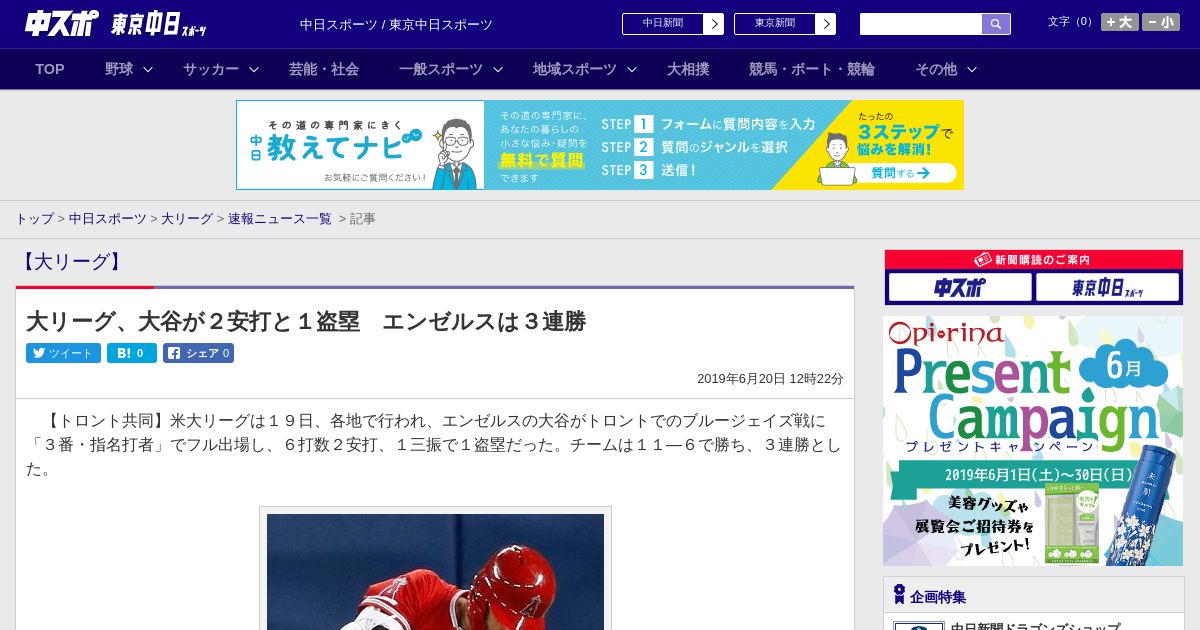Click the arrow next to 中日新聞
This screenshot has width=1200, height=630.
click(x=714, y=24)
